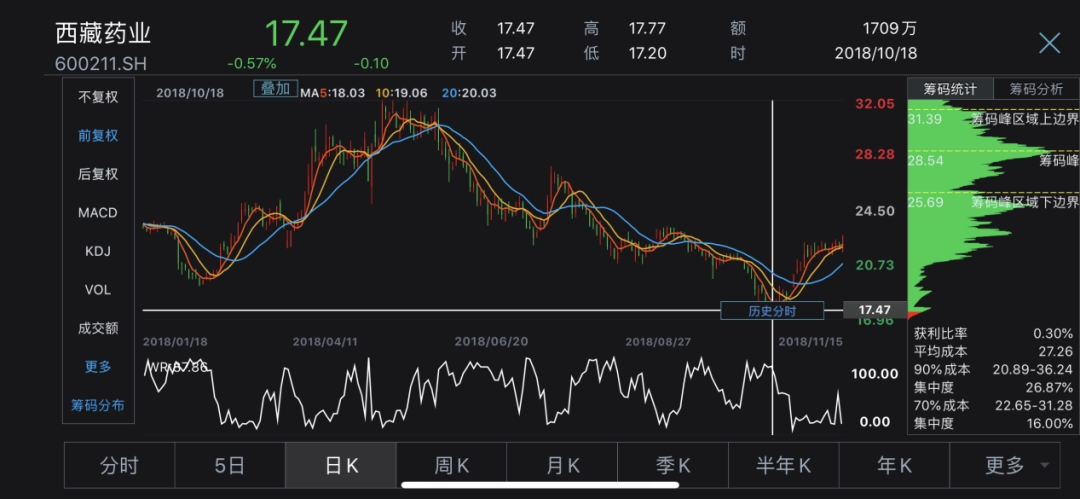Click the 额 1709万 turnover value
Viewport: 1080px width, 499px height.
coord(889,29)
